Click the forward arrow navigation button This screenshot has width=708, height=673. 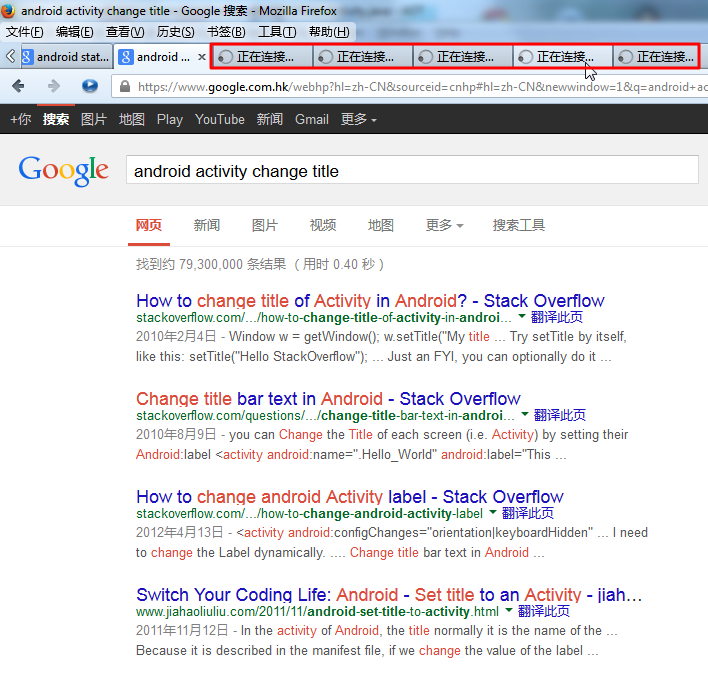[x=54, y=86]
